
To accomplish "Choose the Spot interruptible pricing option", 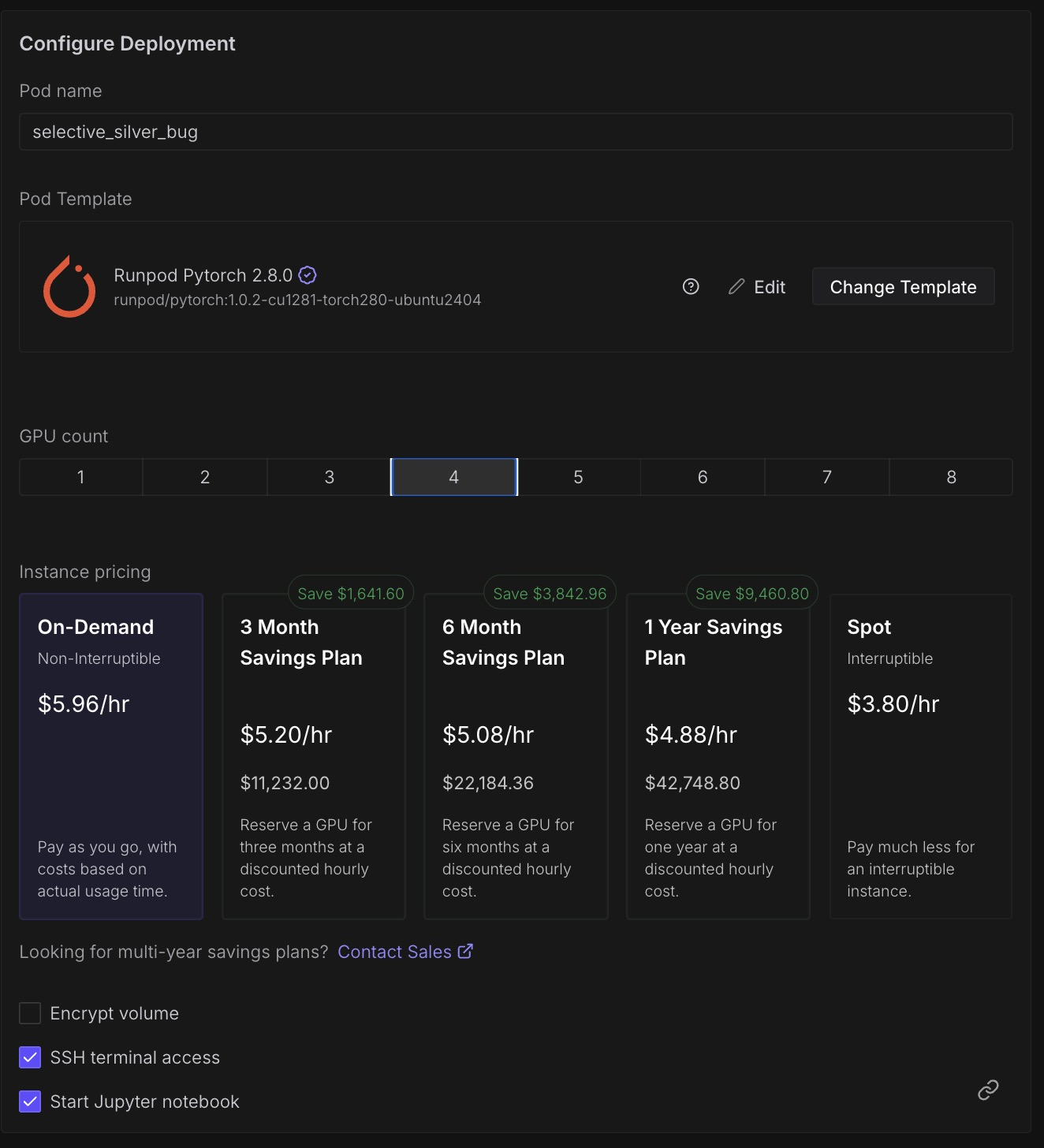I will click(920, 756).
